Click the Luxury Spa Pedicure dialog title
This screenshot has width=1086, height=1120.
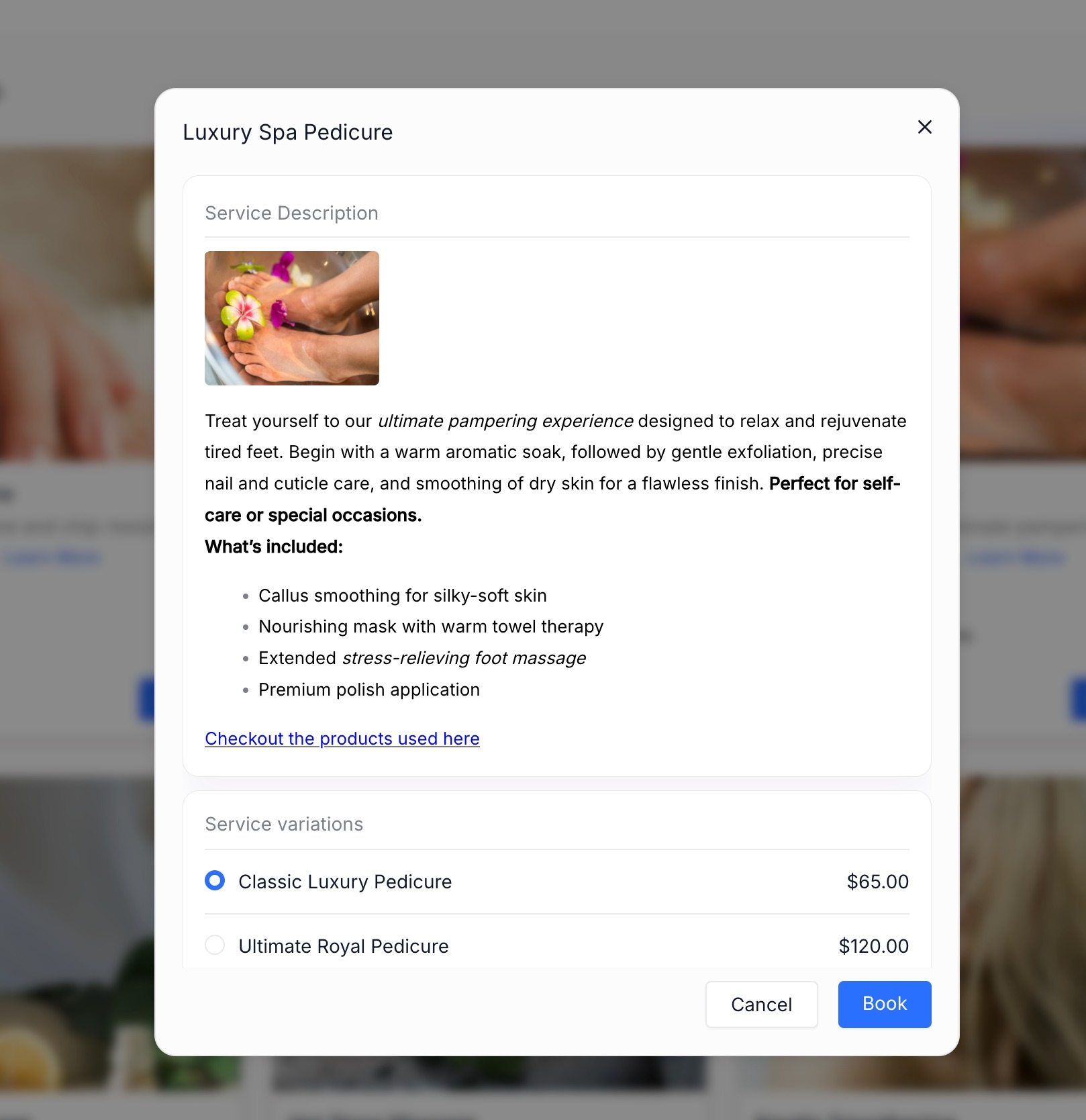(x=288, y=132)
